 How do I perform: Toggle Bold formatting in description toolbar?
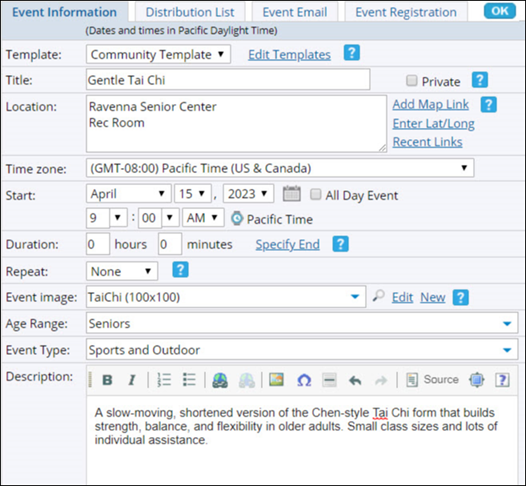pyautogui.click(x=107, y=380)
